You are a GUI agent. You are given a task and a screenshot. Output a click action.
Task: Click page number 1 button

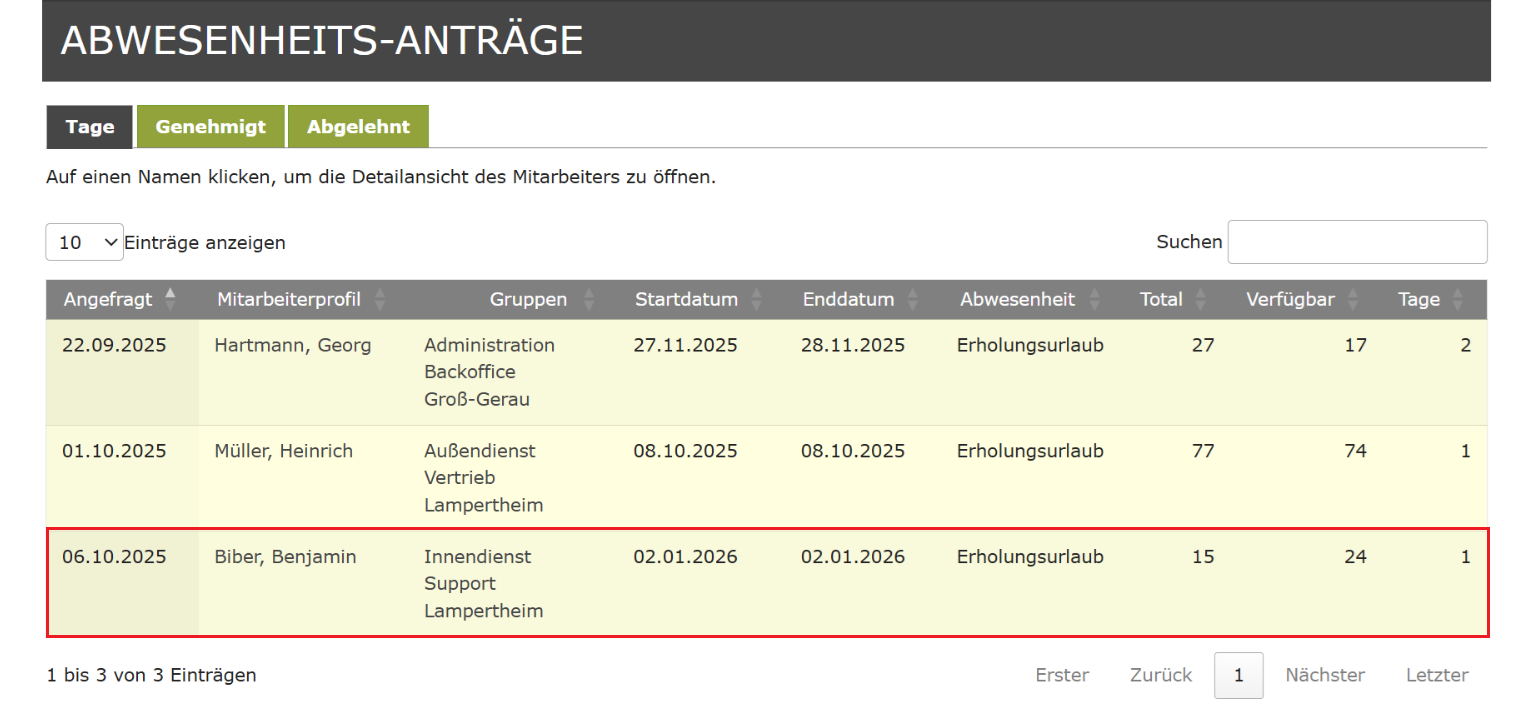tap(1238, 675)
